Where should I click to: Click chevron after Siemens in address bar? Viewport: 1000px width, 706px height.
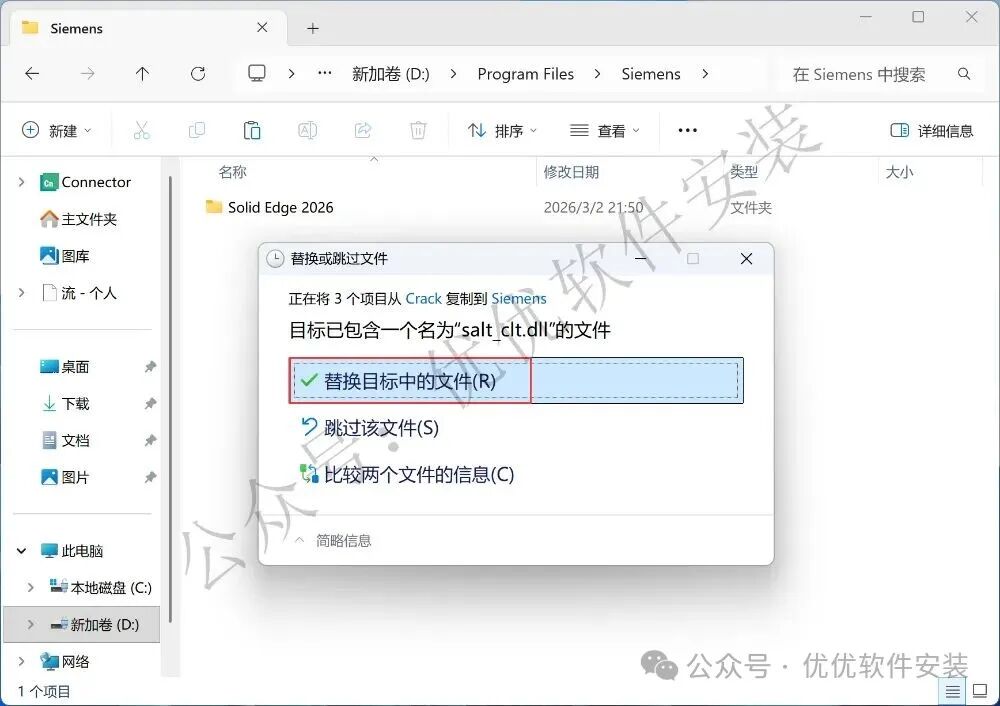tap(705, 74)
